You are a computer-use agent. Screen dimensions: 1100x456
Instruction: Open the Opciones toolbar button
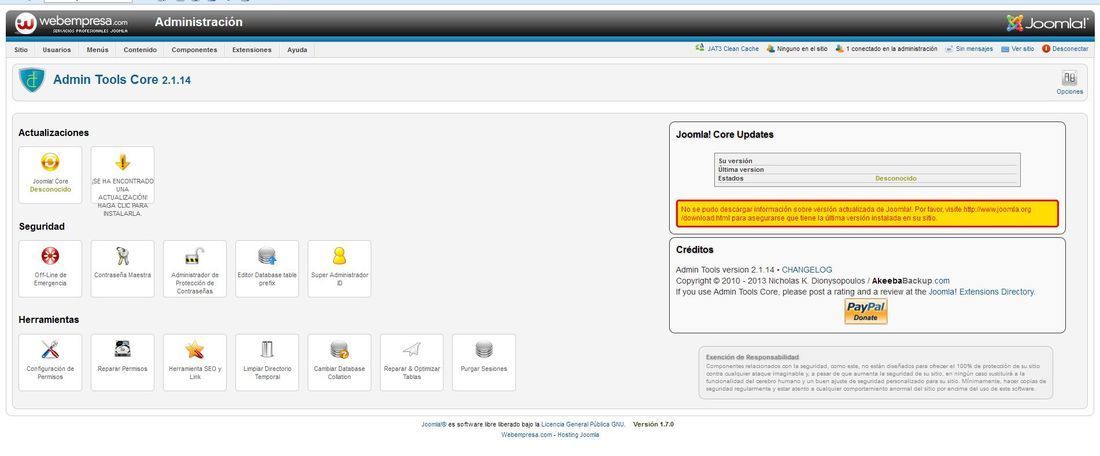(1070, 83)
